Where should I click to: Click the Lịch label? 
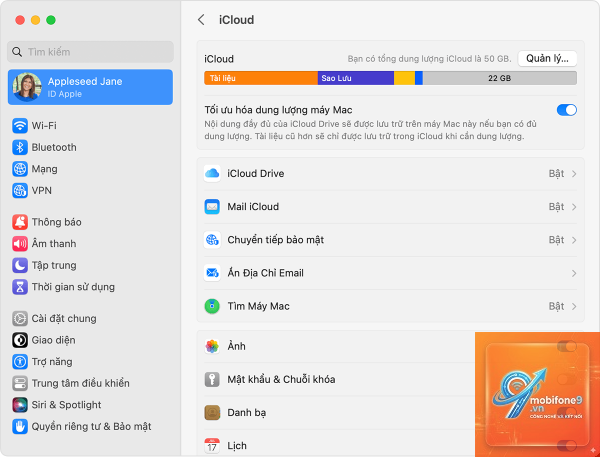point(237,446)
